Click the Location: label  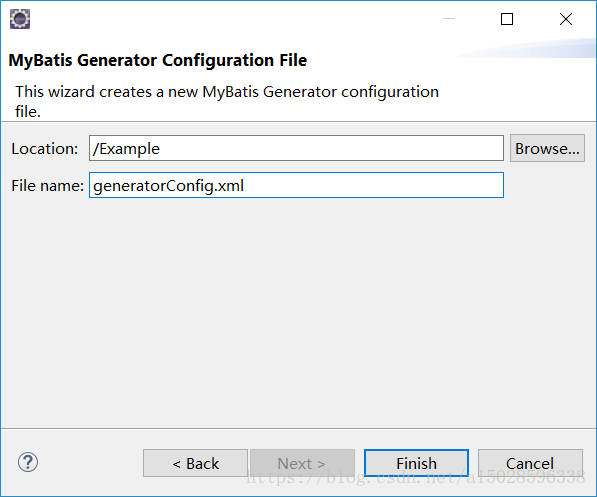pos(45,149)
